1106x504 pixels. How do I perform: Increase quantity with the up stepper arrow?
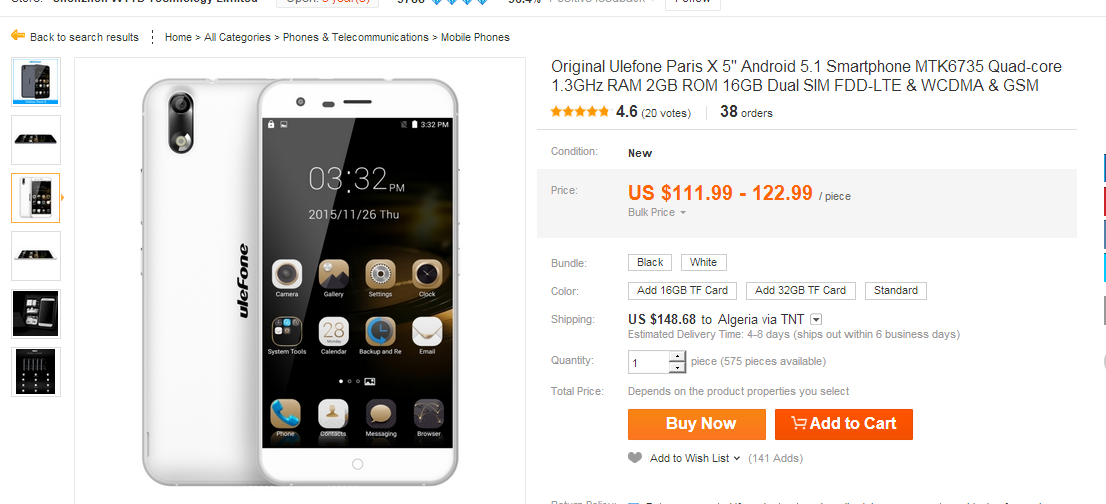click(x=677, y=357)
